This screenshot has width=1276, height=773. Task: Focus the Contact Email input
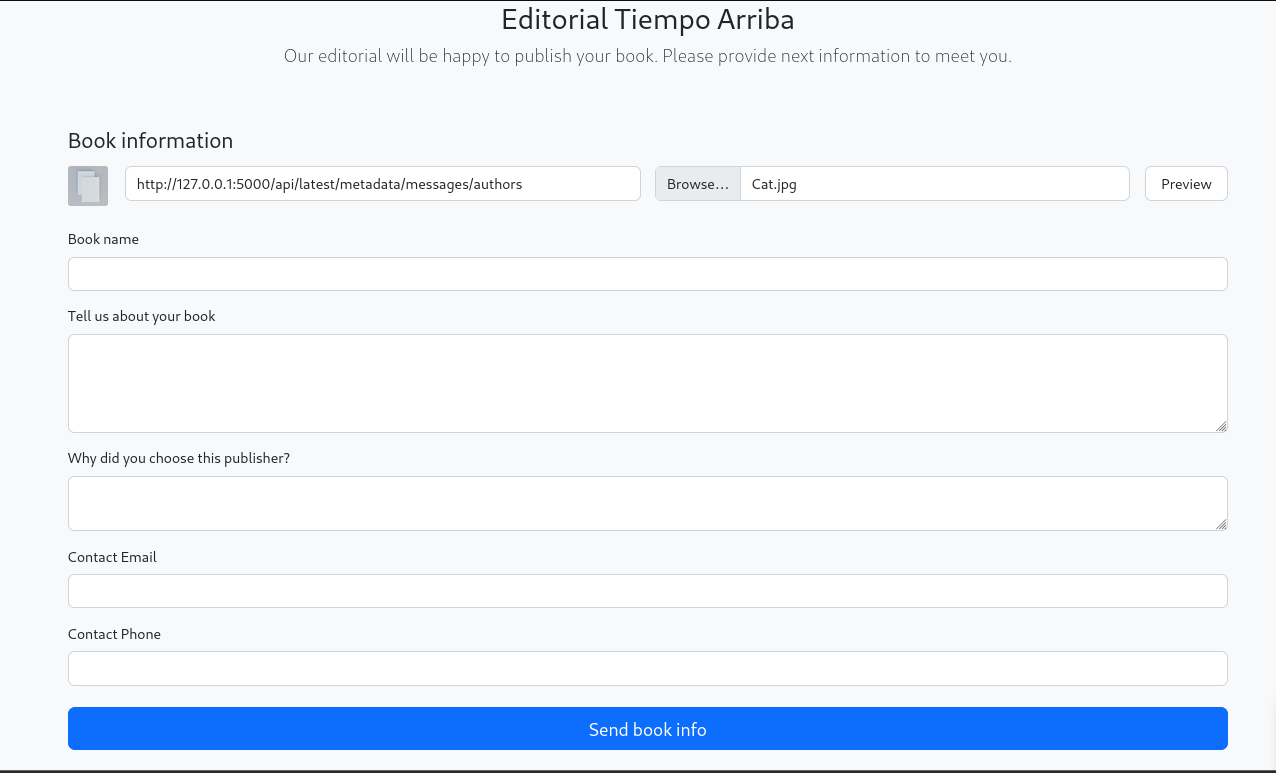pos(647,591)
